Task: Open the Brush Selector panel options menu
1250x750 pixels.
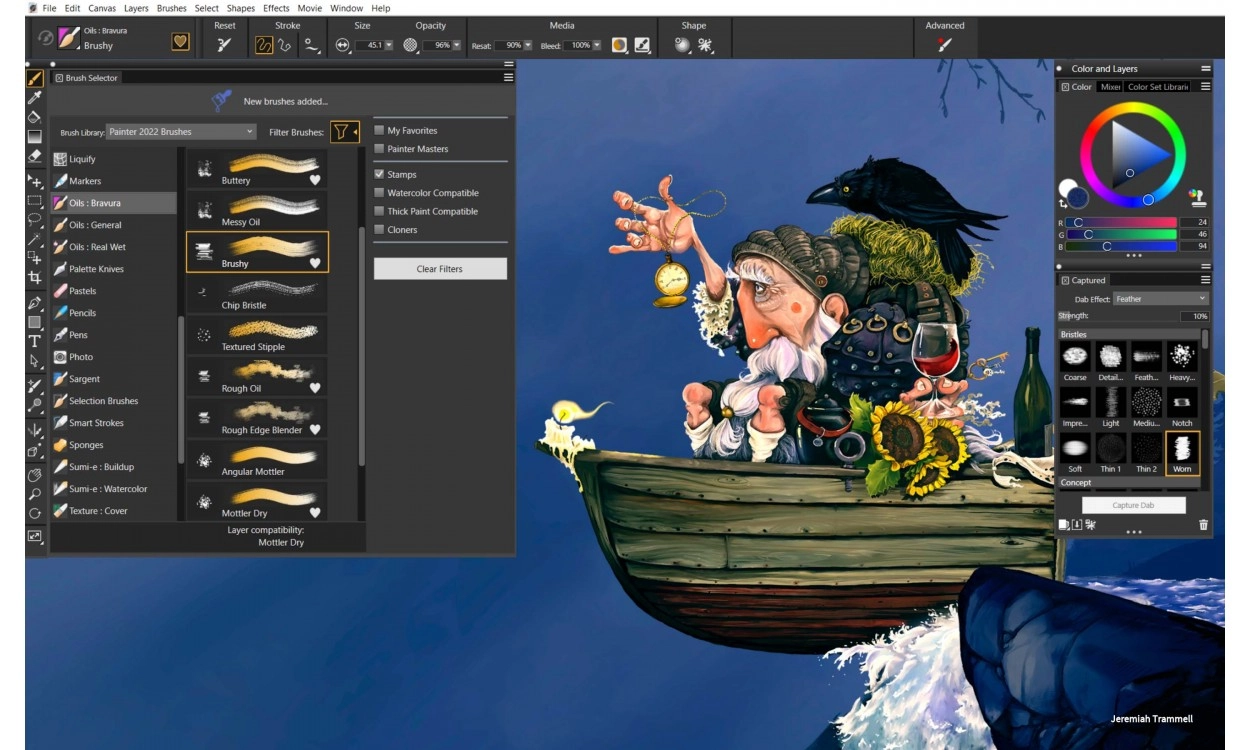Action: (508, 77)
